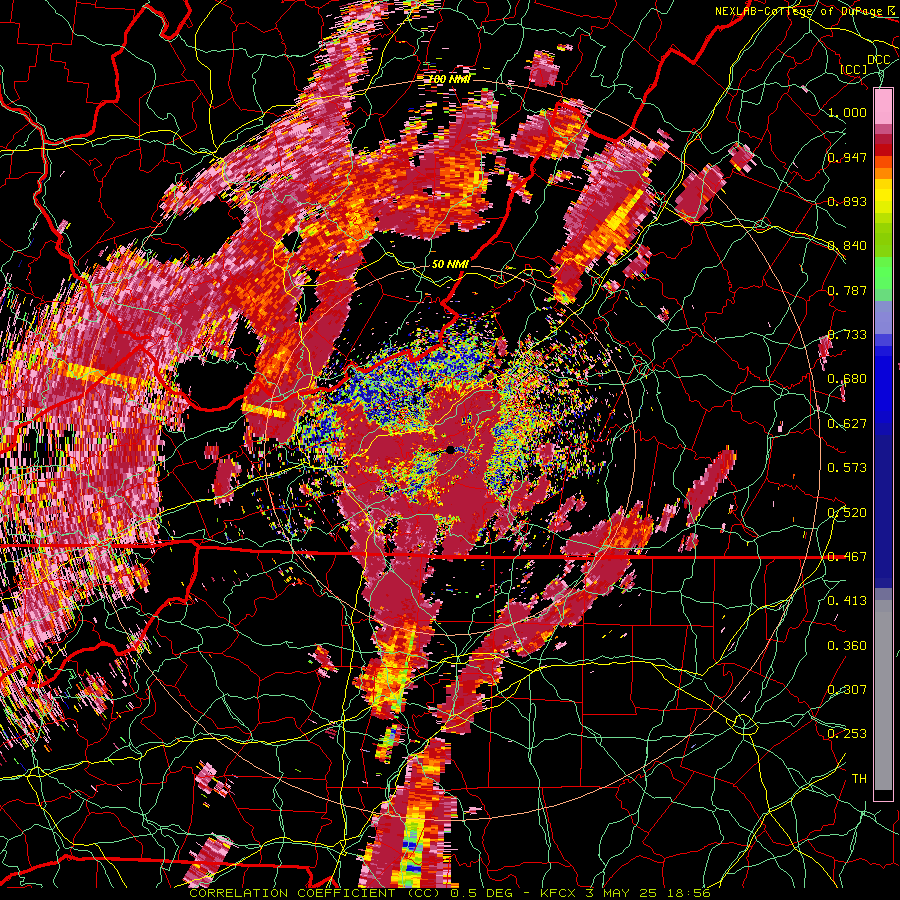
Task: Select the 0.680 legend value
Action: pyautogui.click(x=847, y=379)
